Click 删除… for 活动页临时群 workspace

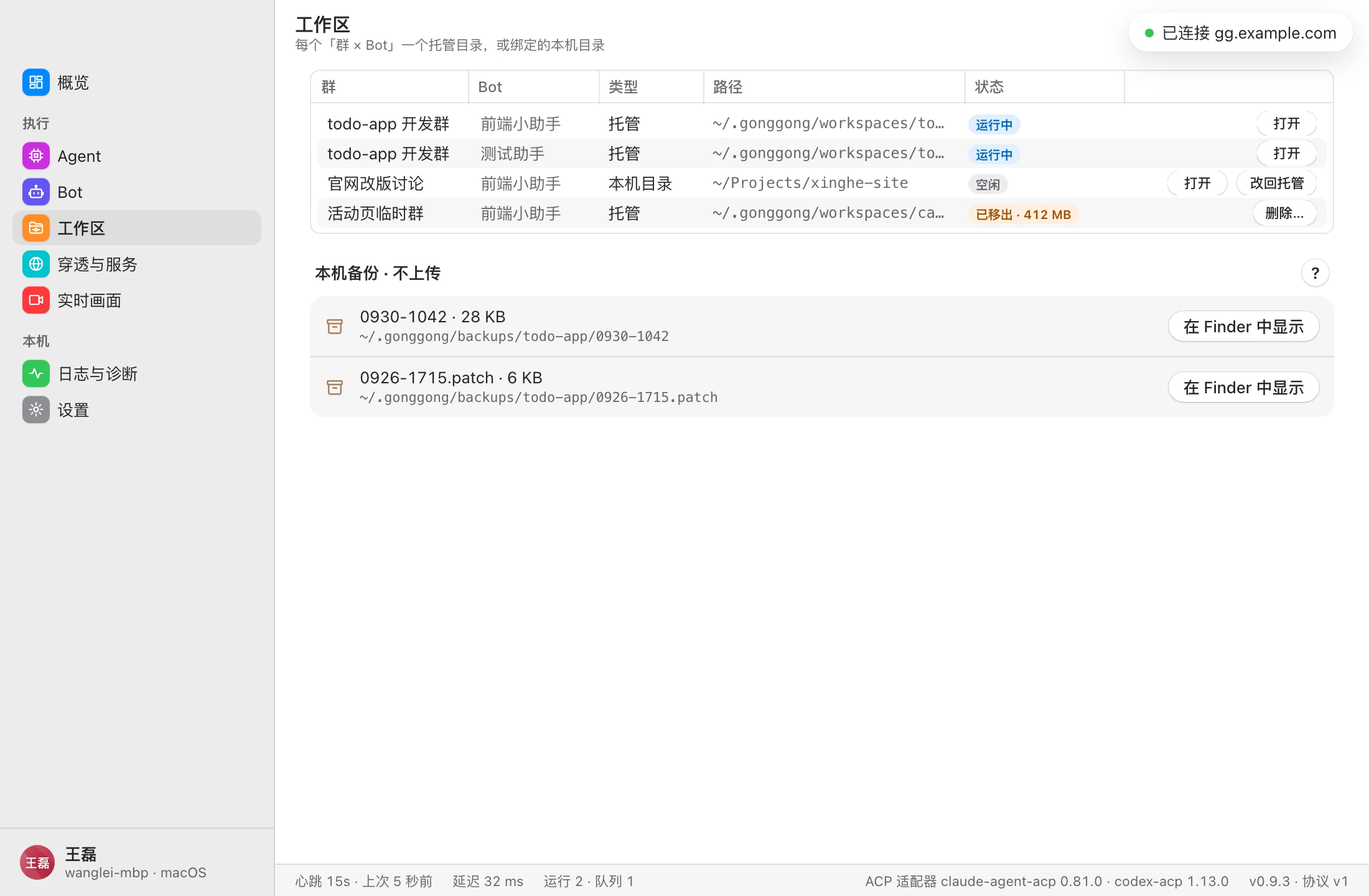tap(1284, 213)
